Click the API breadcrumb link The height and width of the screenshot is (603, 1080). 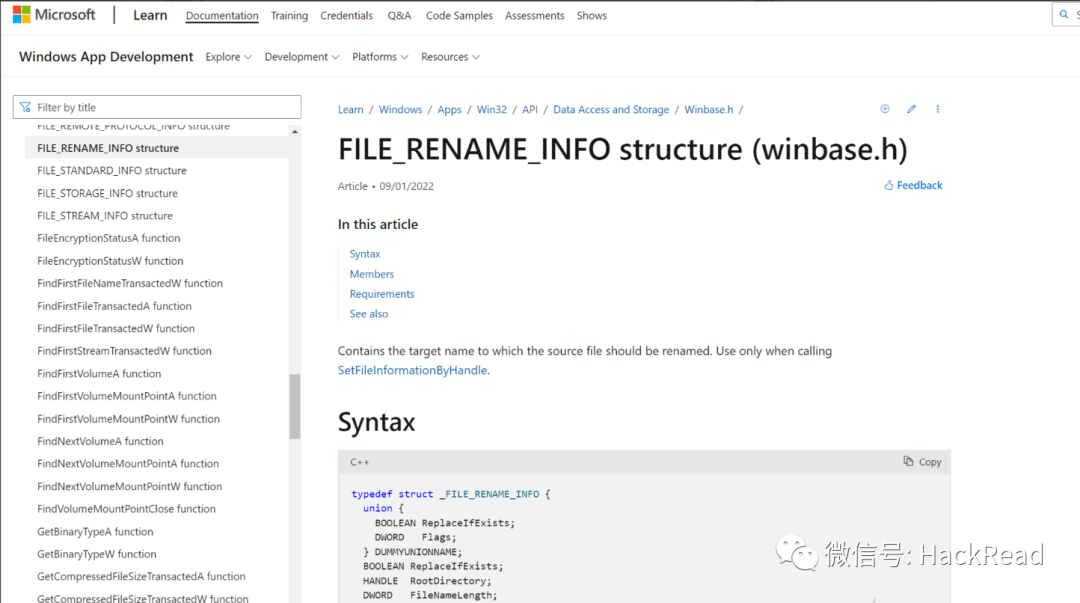tap(530, 110)
